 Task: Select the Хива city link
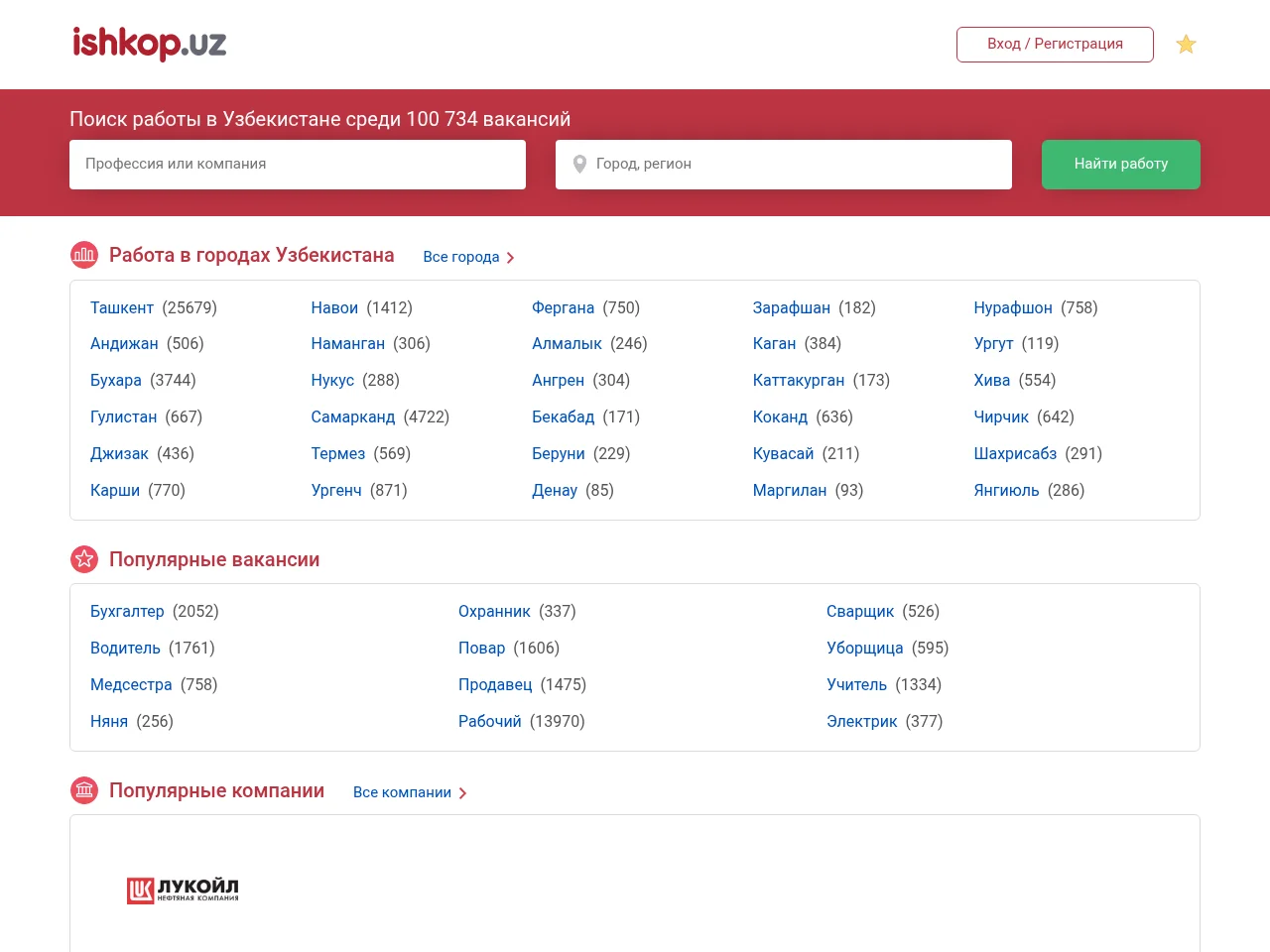tap(992, 381)
